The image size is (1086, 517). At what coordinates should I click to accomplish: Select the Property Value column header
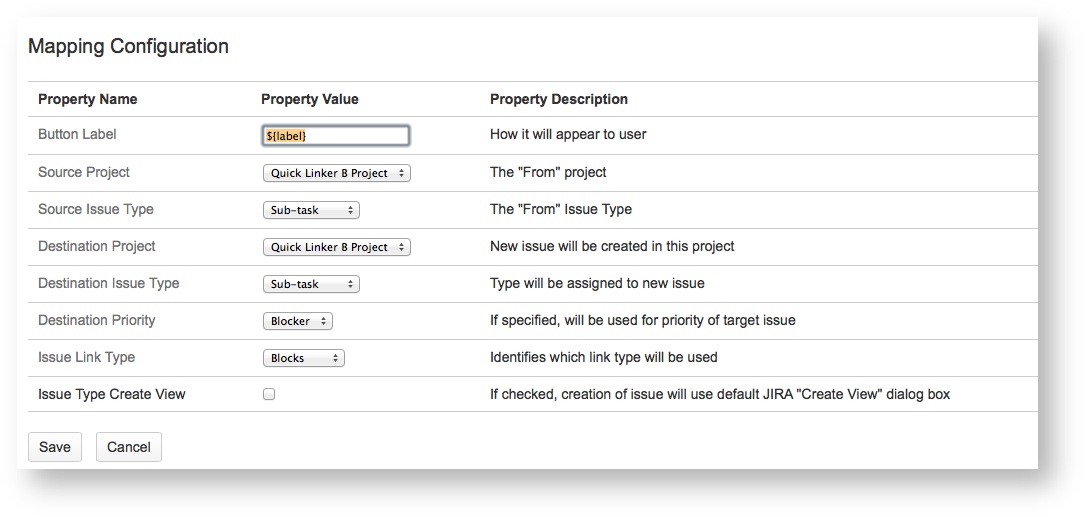[x=309, y=99]
